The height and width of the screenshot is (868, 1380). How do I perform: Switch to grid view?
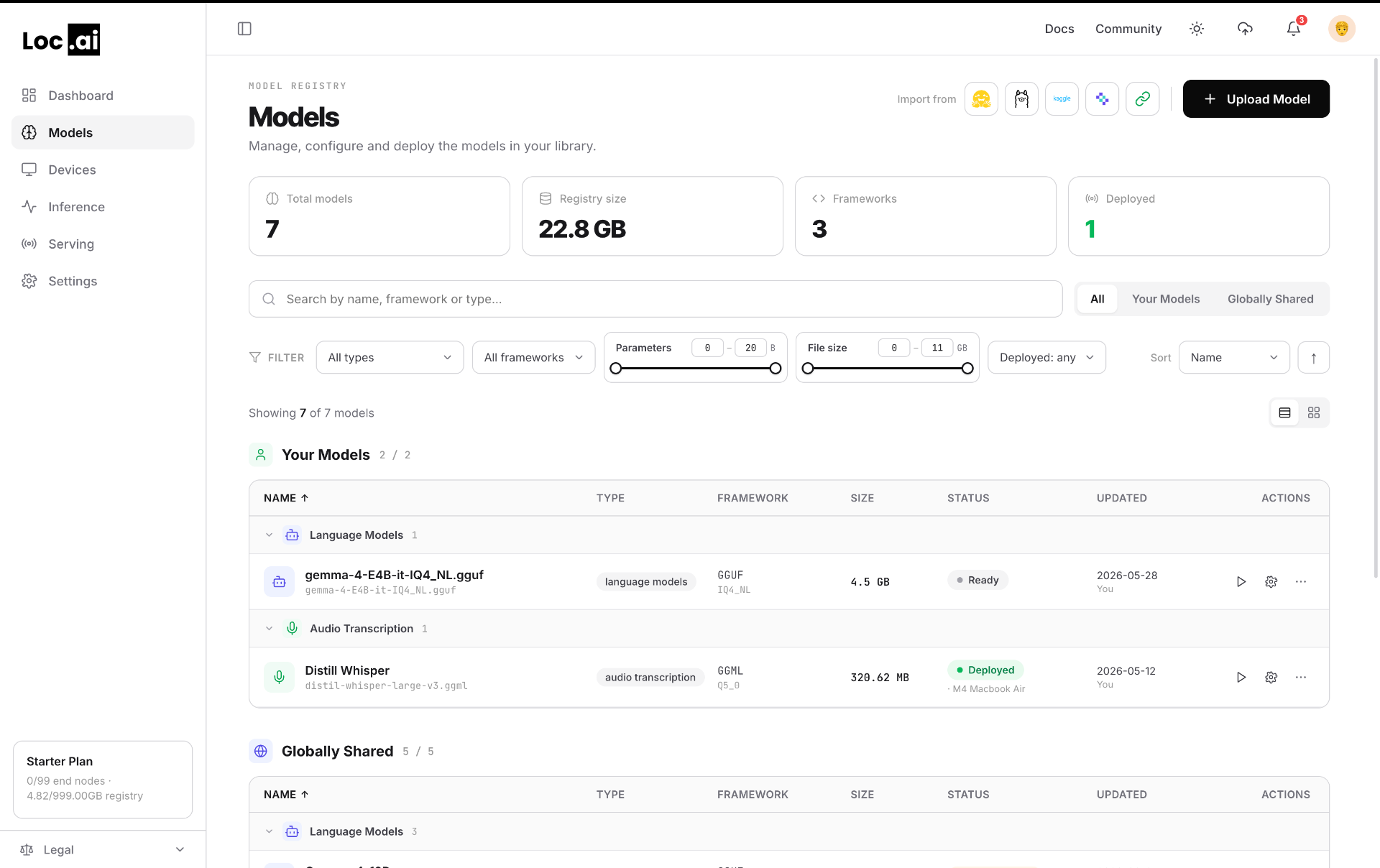1313,412
